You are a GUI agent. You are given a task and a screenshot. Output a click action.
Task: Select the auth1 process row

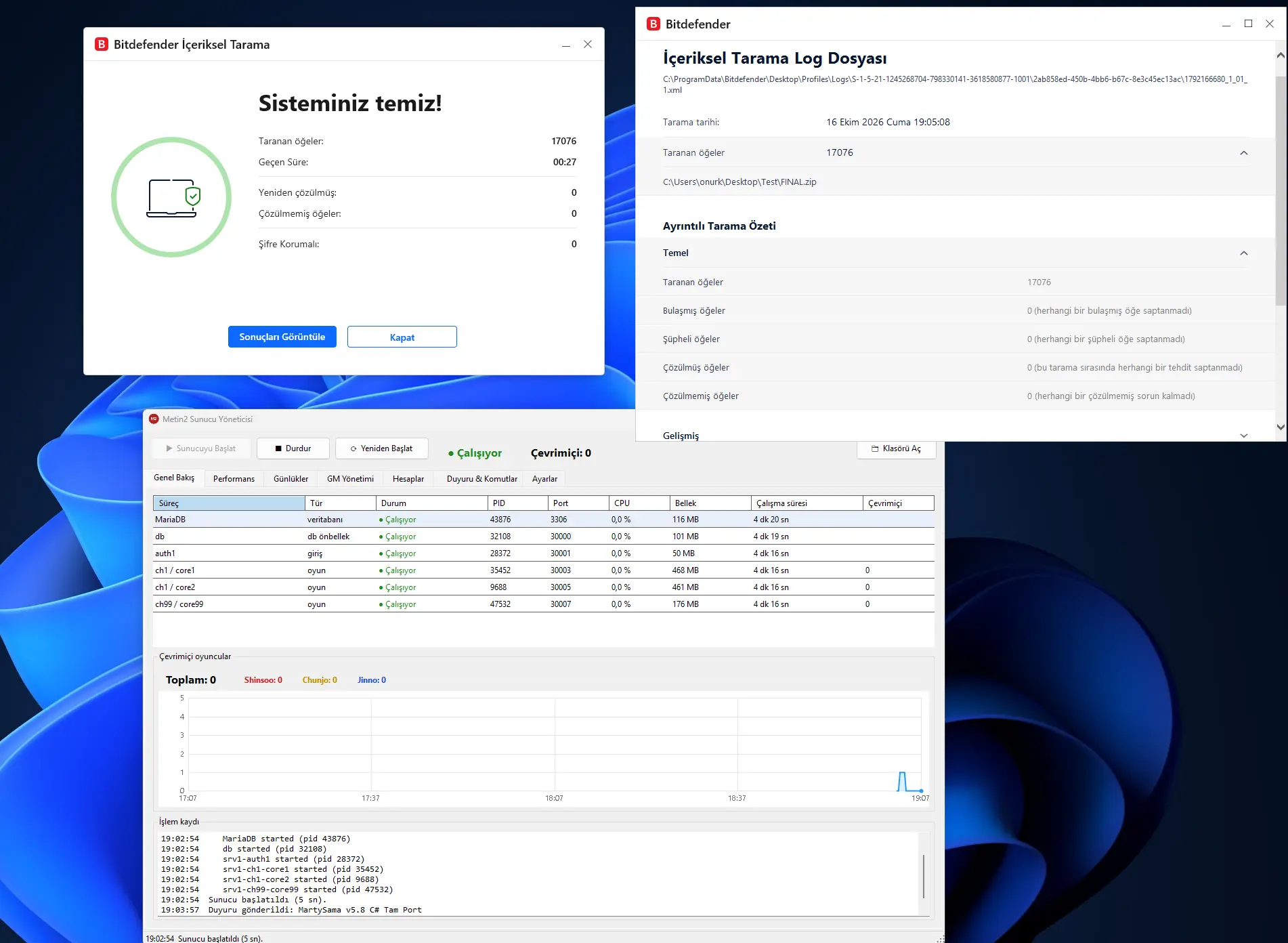pos(544,553)
